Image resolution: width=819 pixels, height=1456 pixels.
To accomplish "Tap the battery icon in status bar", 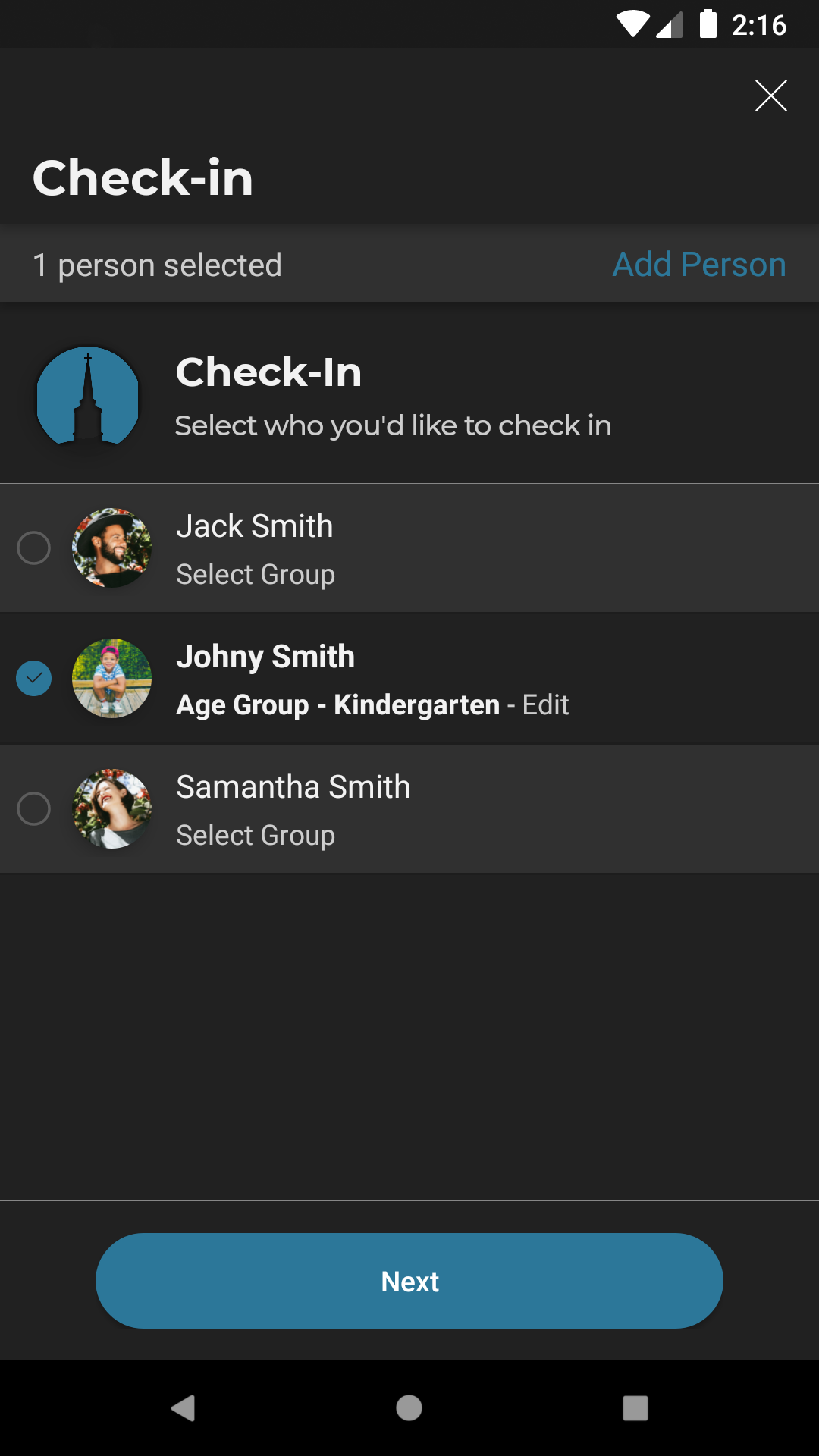I will (x=708, y=24).
